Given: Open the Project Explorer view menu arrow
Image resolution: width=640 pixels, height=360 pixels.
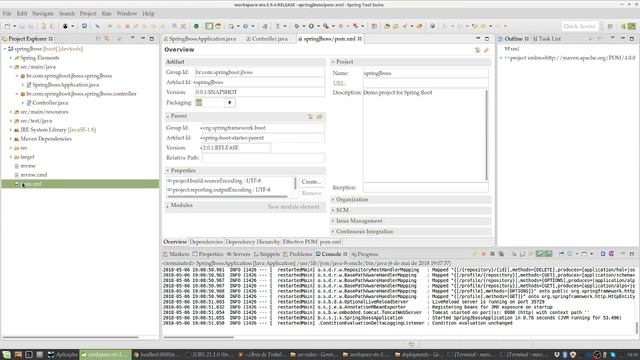Looking at the screenshot, I should tap(132, 39).
